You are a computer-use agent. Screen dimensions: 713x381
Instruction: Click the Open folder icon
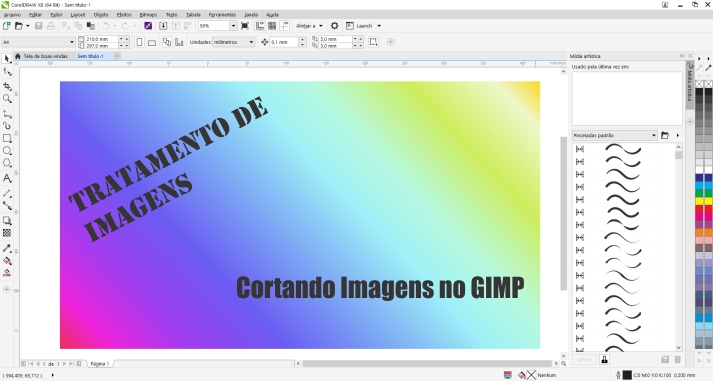[x=19, y=26]
